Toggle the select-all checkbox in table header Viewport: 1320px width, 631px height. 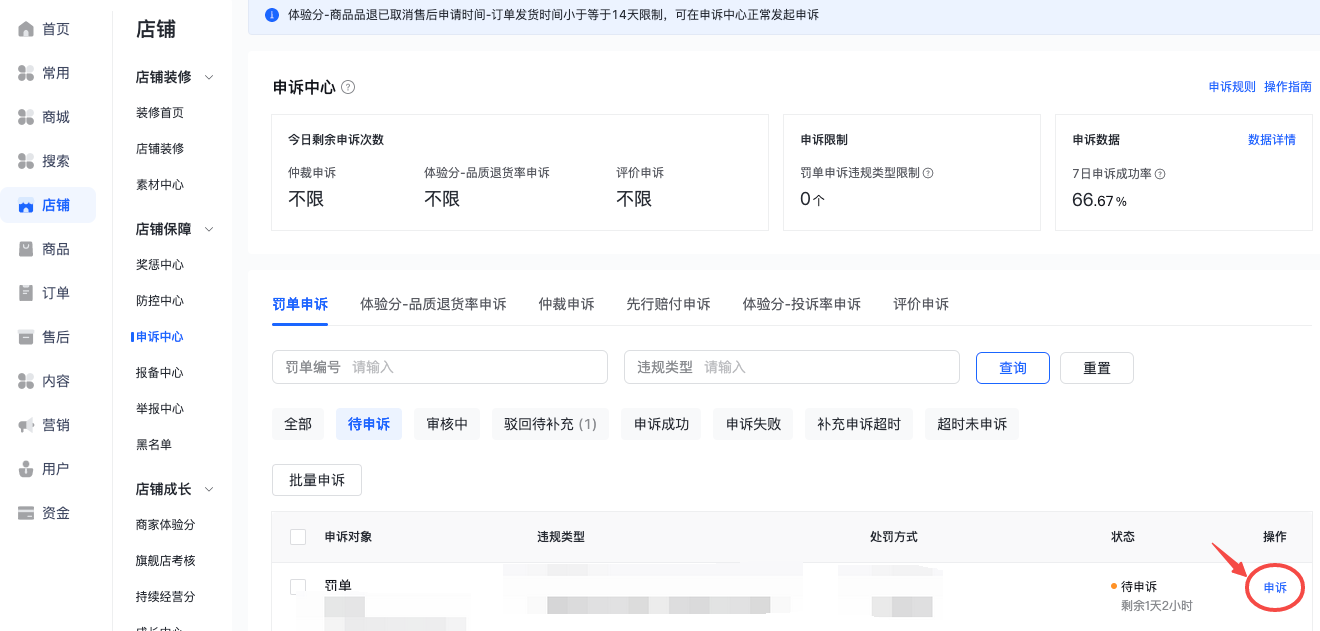point(298,537)
